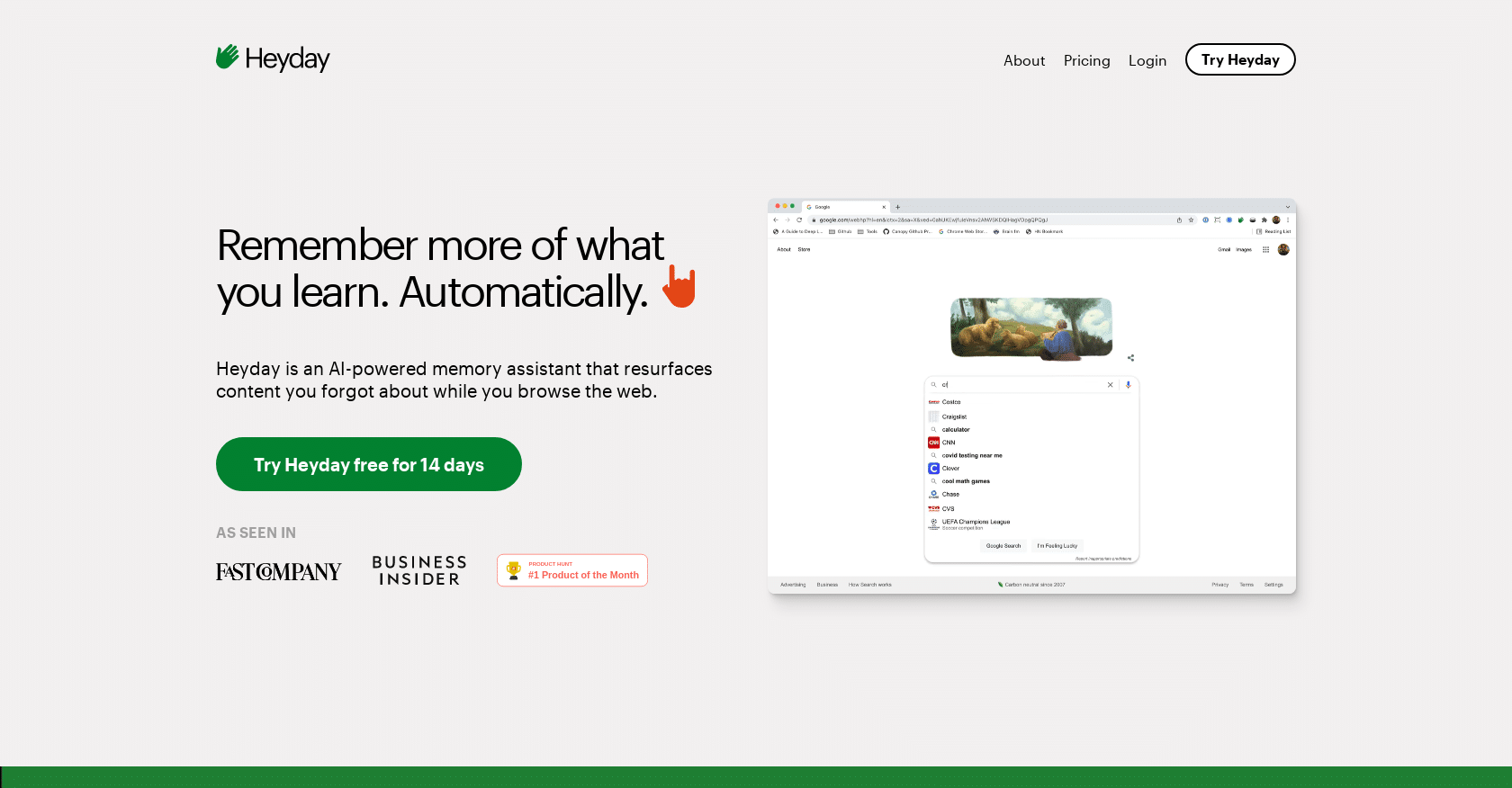This screenshot has width=1512, height=788.
Task: Click the Google apps grid icon
Action: coord(1265,250)
